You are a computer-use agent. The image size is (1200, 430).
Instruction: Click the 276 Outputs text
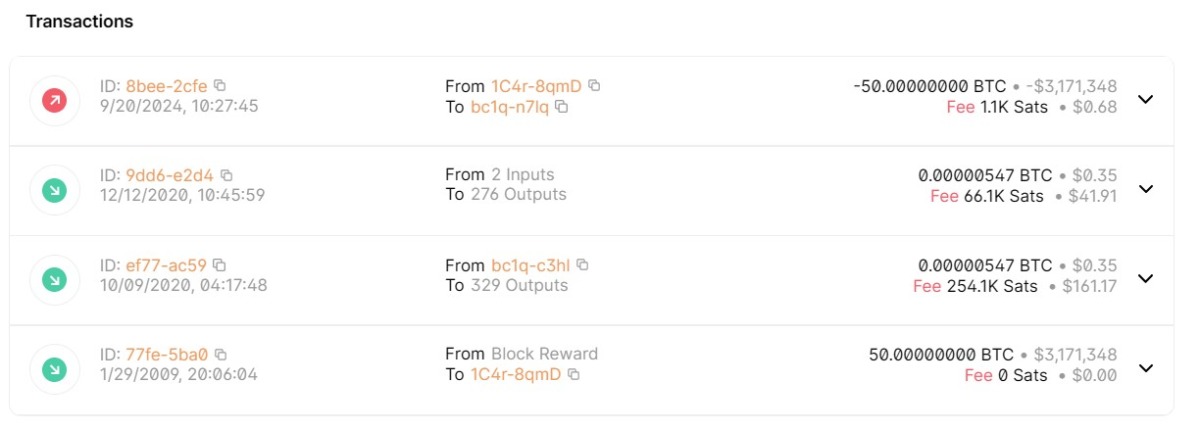coord(518,195)
